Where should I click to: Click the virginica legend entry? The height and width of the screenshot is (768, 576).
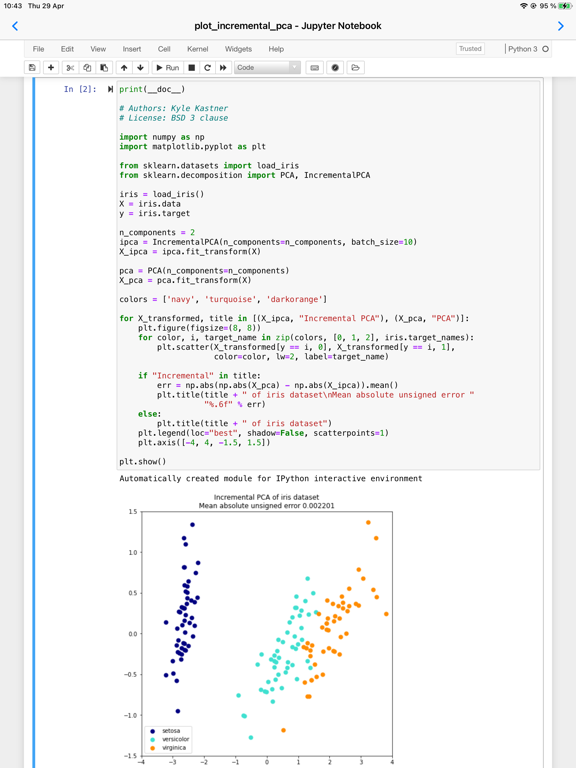[x=168, y=748]
